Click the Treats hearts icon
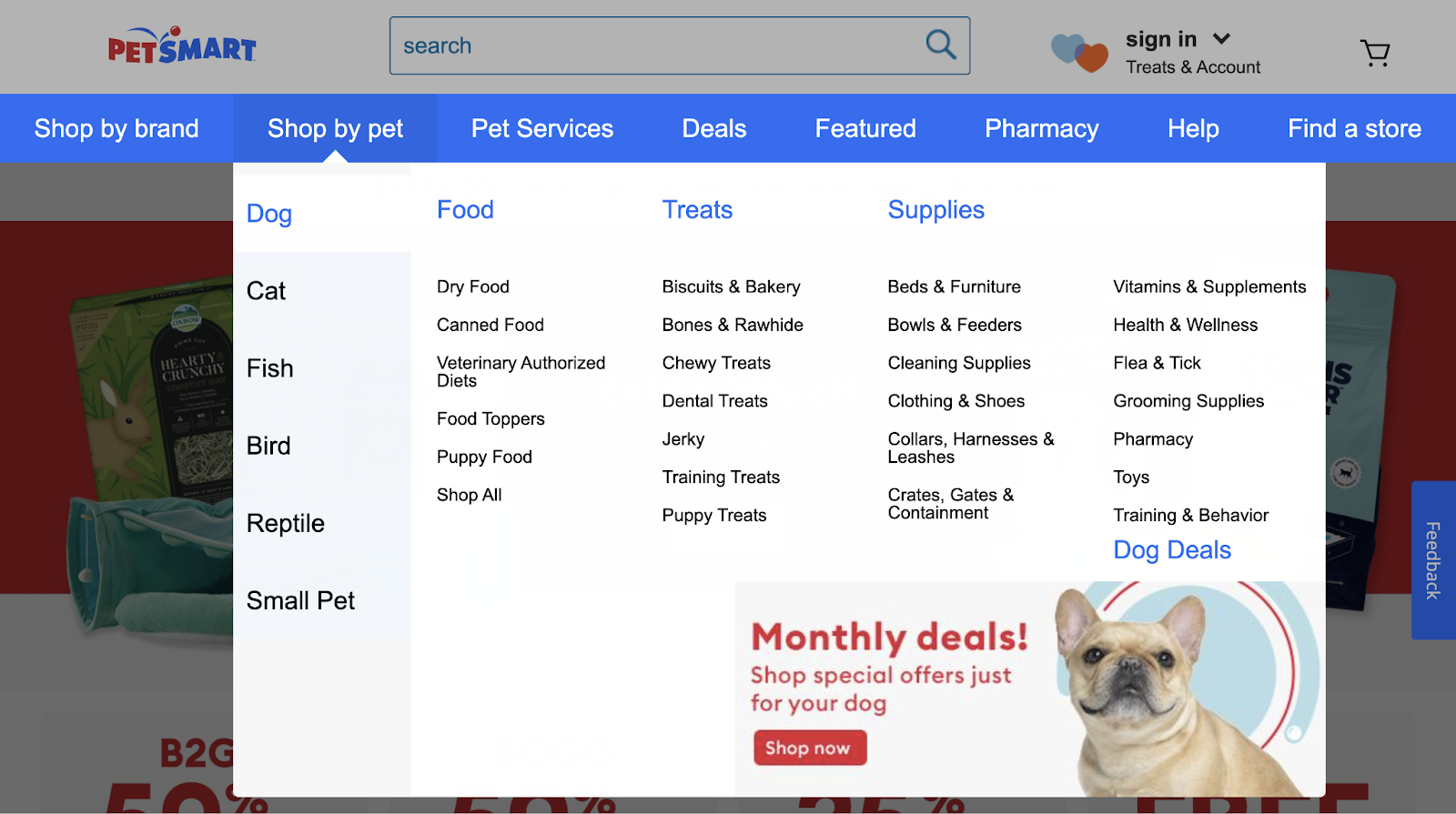1456x814 pixels. click(1077, 53)
